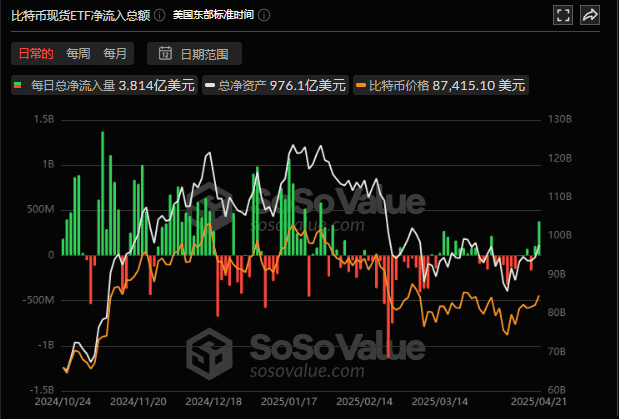Click the latest green bar near 2025/04/21
The image size is (619, 419).
click(x=539, y=238)
